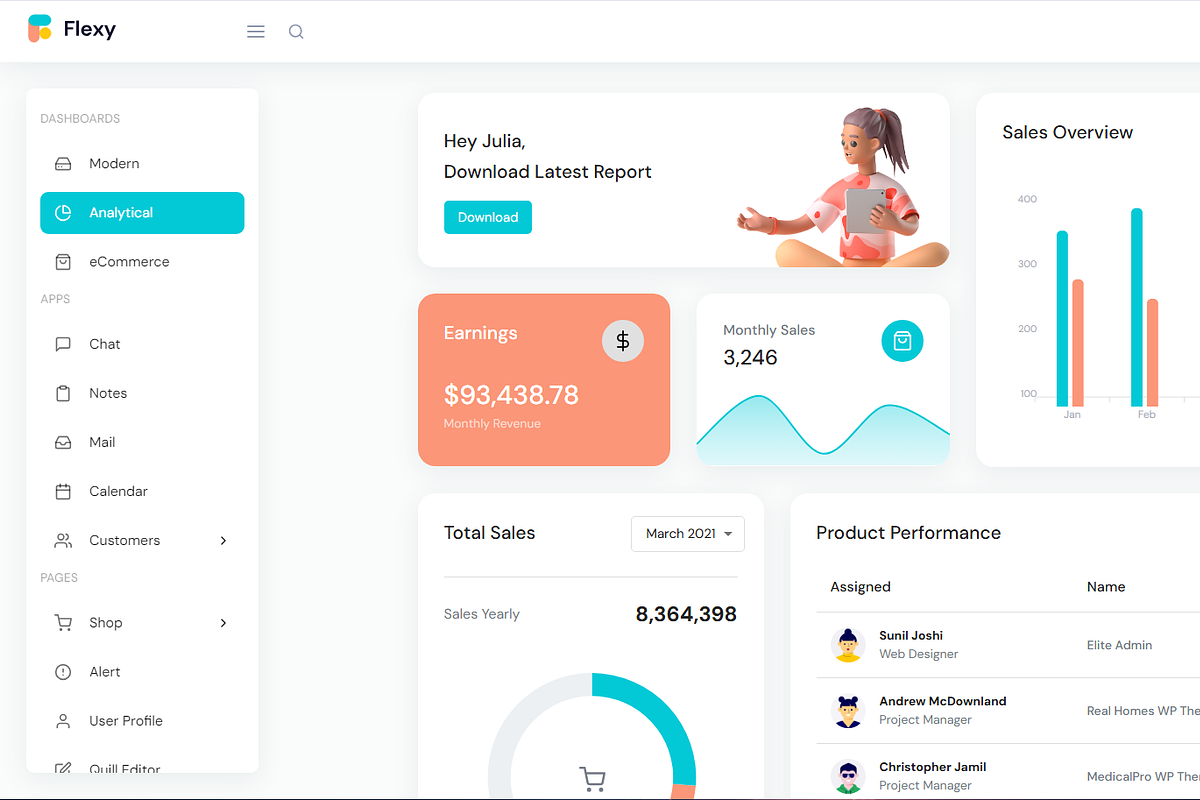Click the 8,364,398 sales yearly figure
This screenshot has width=1200, height=800.
pos(686,614)
